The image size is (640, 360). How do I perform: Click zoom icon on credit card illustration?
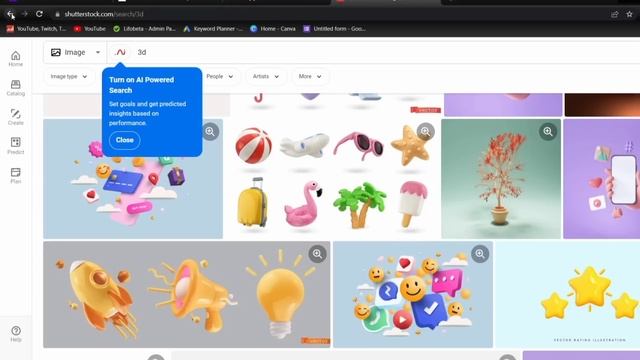coord(210,131)
